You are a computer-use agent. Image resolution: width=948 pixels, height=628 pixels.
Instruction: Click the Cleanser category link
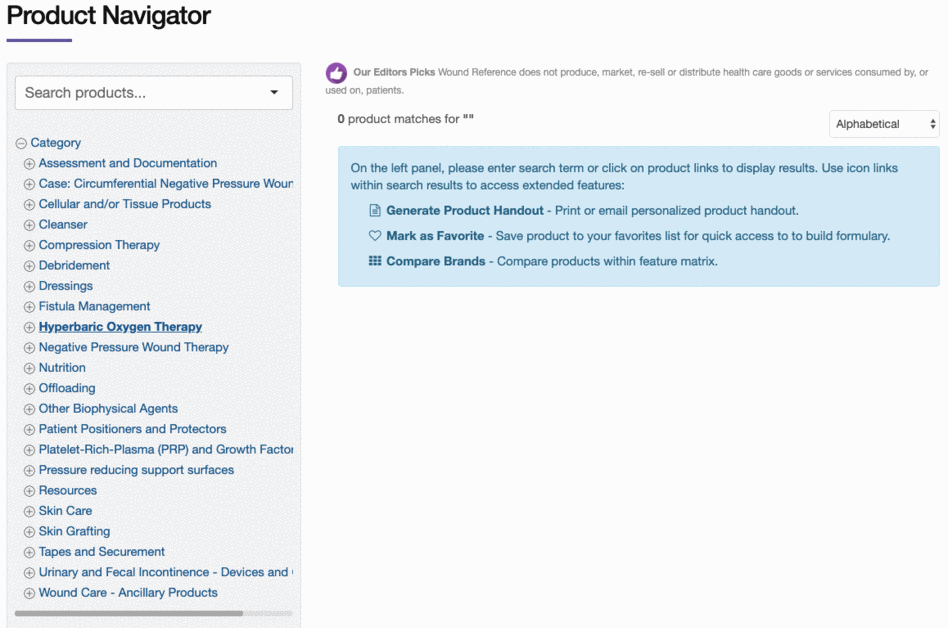coord(63,225)
